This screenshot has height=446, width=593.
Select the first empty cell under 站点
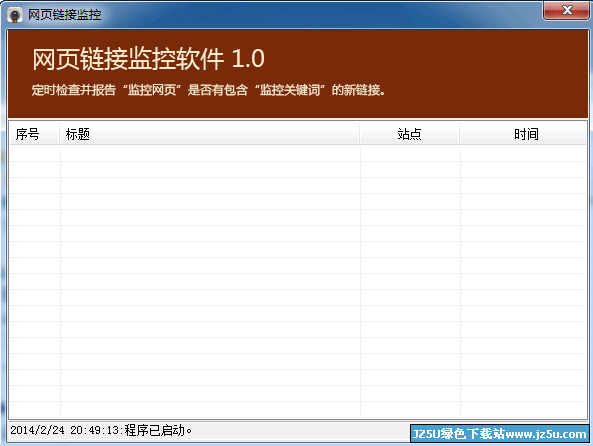point(410,153)
